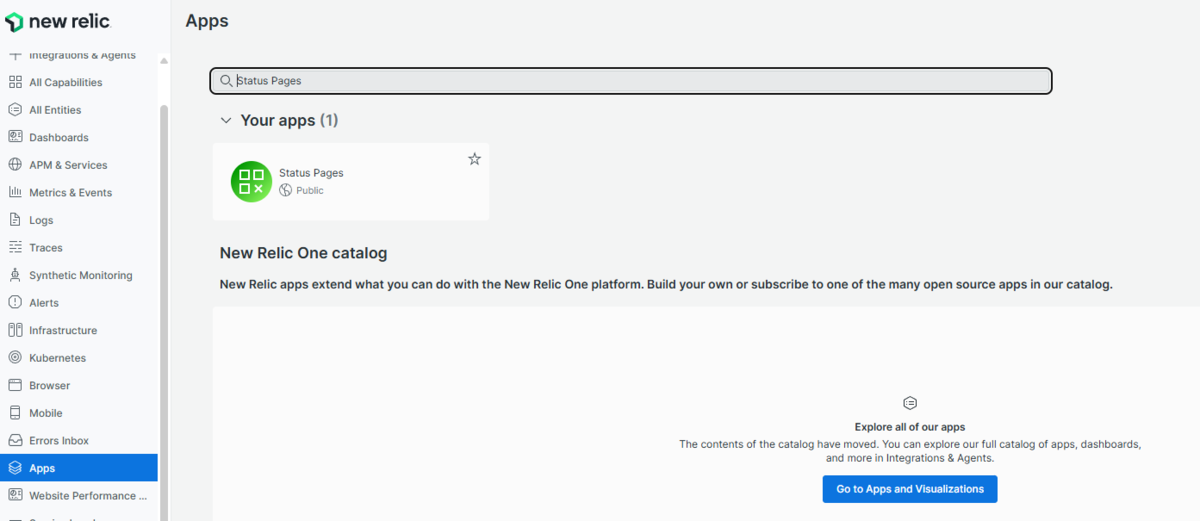Click the Apps layers icon
This screenshot has width=1200, height=521.
(x=15, y=467)
